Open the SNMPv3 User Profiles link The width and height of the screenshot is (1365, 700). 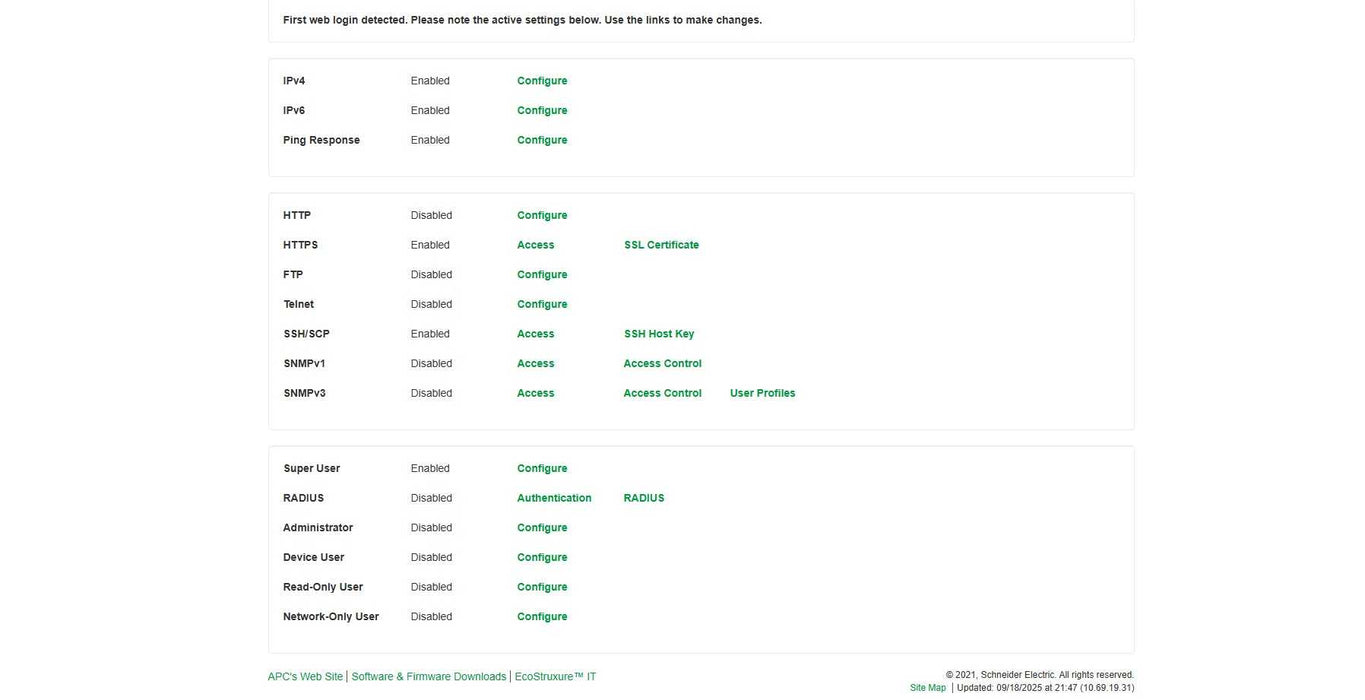[762, 393]
